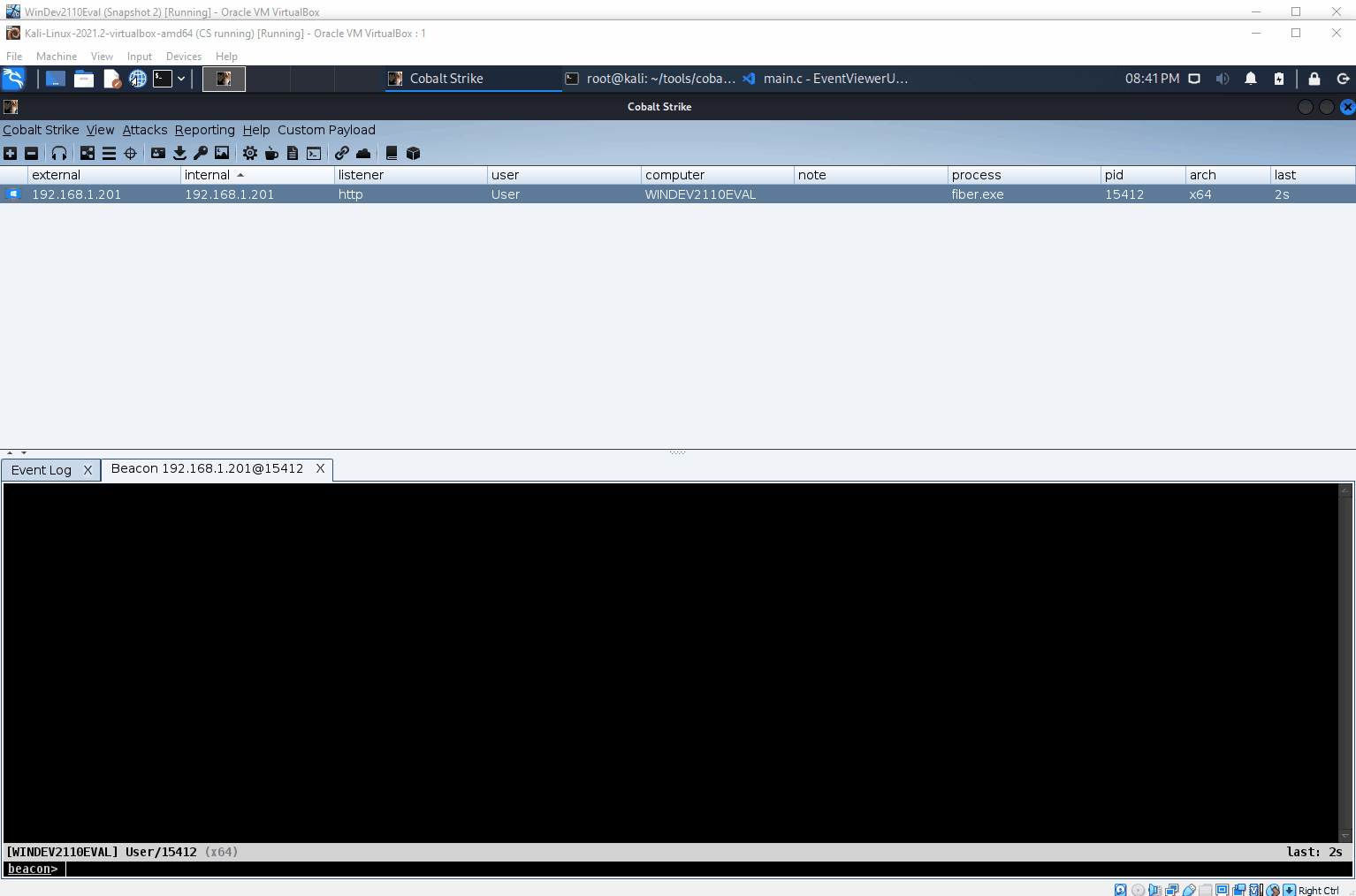Open the text editor icon in Kali panel
Screen dimensions: 1356x896
(112, 79)
